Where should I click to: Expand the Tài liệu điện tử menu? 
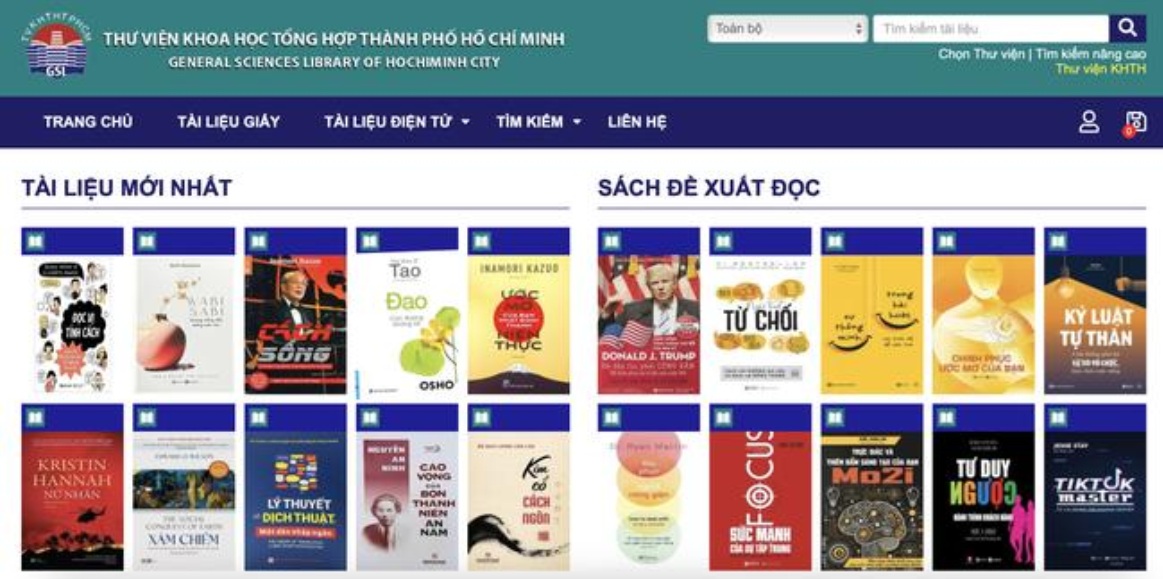[x=397, y=122]
